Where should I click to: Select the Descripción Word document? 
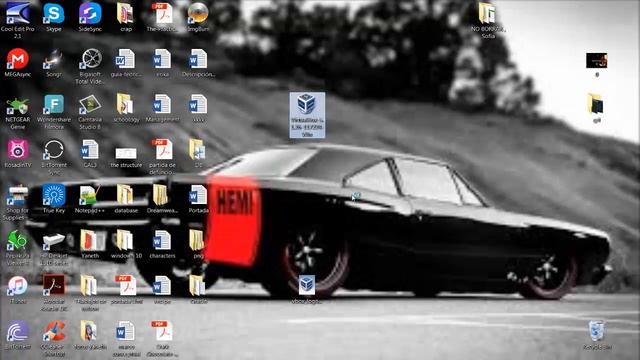[x=198, y=63]
